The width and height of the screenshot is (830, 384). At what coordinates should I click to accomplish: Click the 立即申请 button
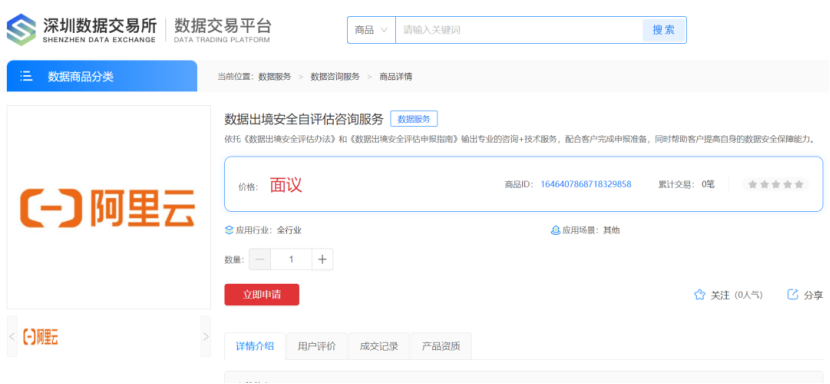(261, 295)
